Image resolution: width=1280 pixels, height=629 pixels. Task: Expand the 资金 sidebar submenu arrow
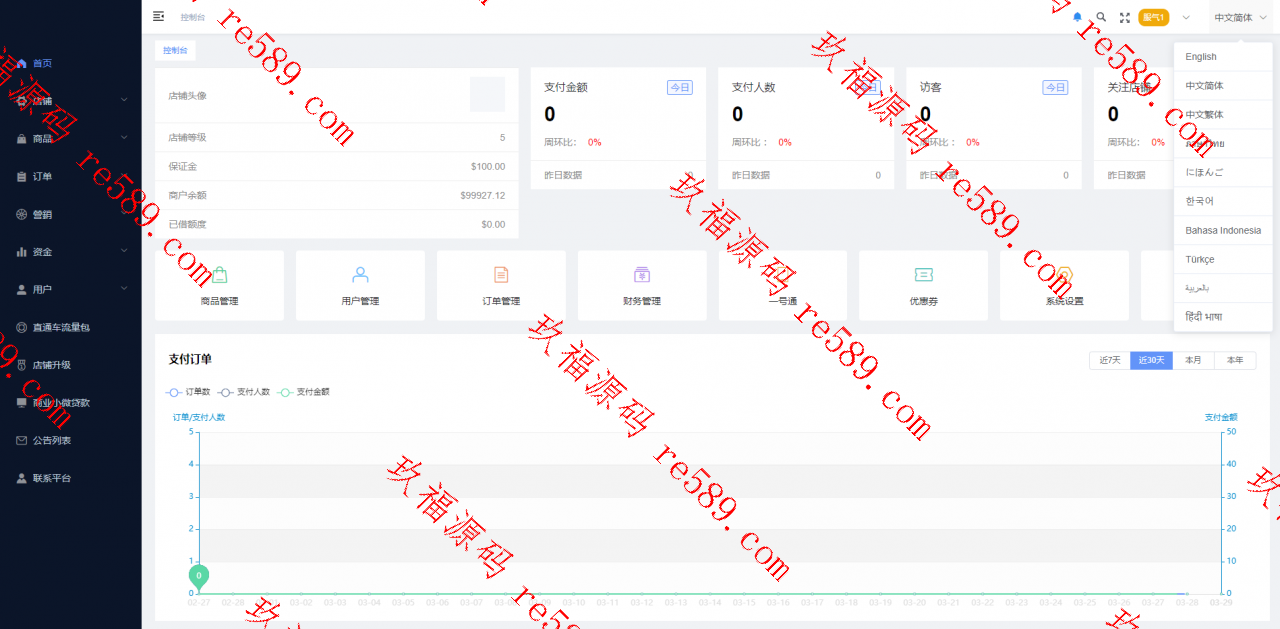[x=124, y=251]
